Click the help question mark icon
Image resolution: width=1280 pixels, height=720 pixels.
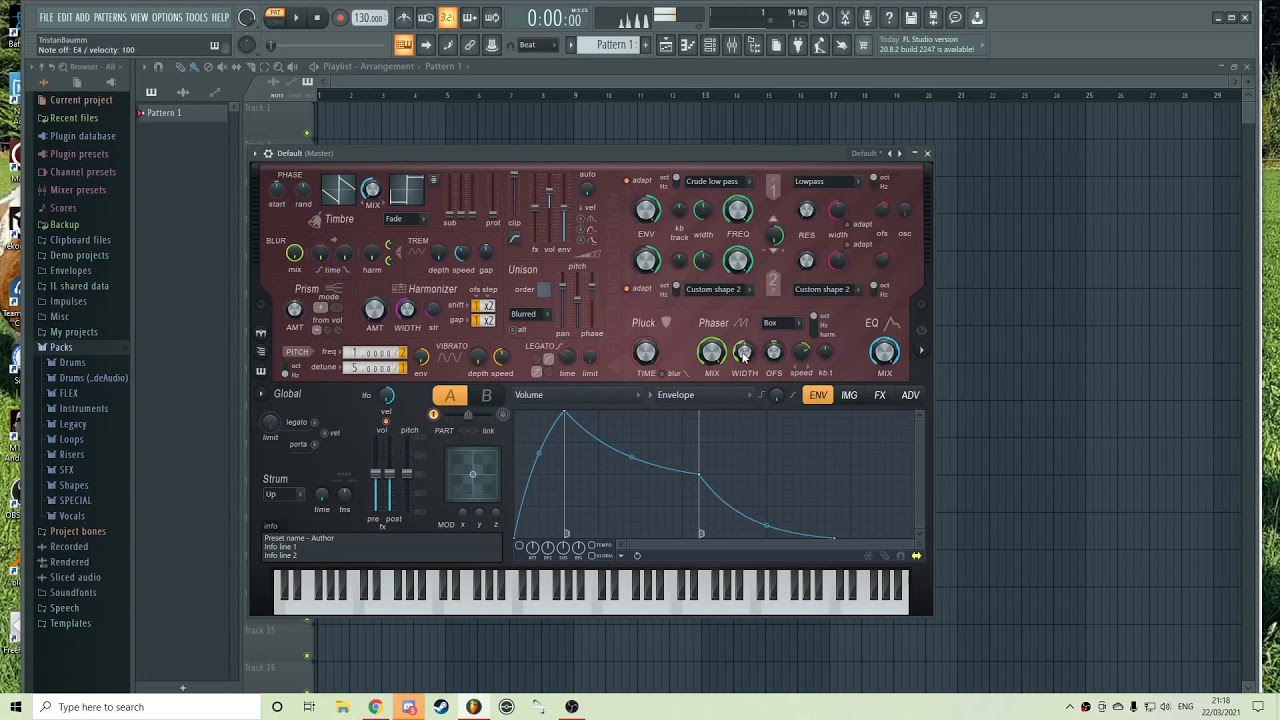point(889,18)
